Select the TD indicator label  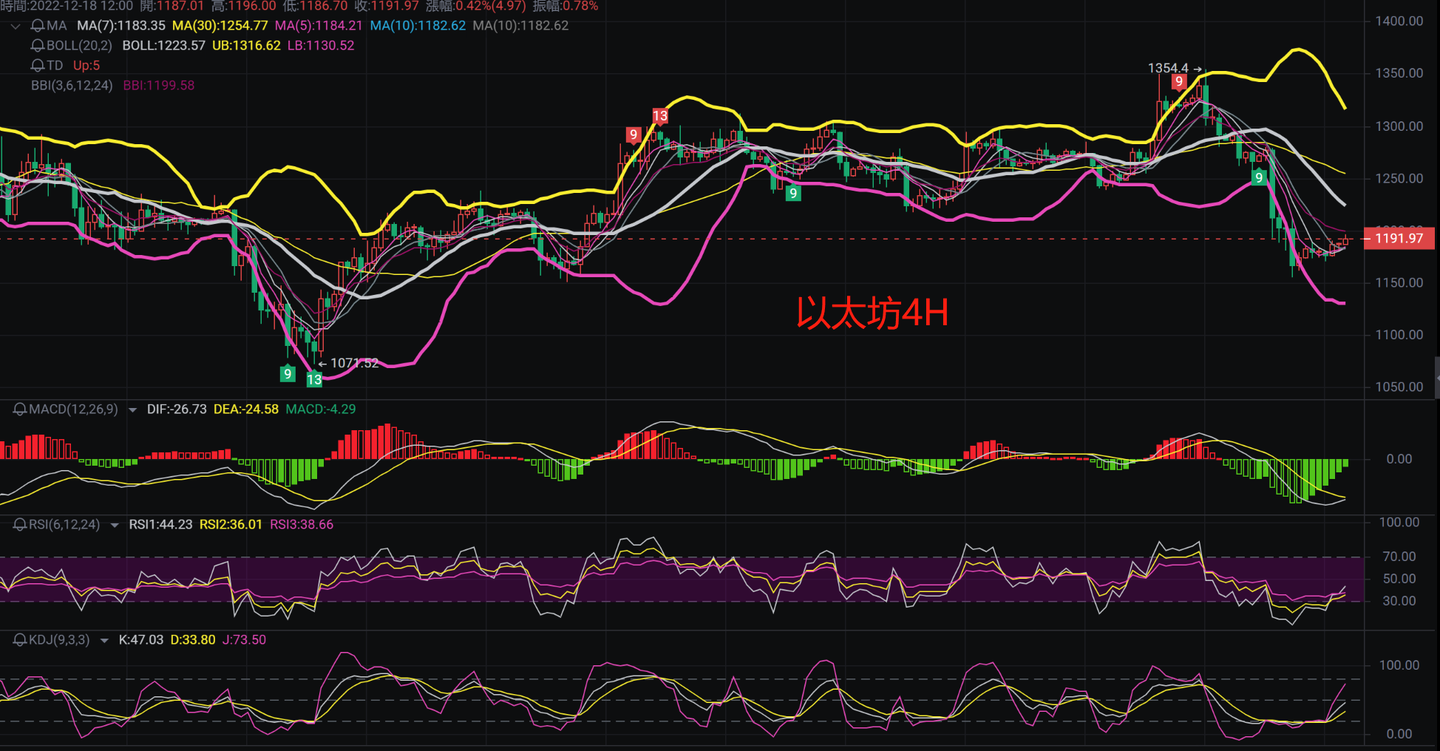click(x=55, y=65)
